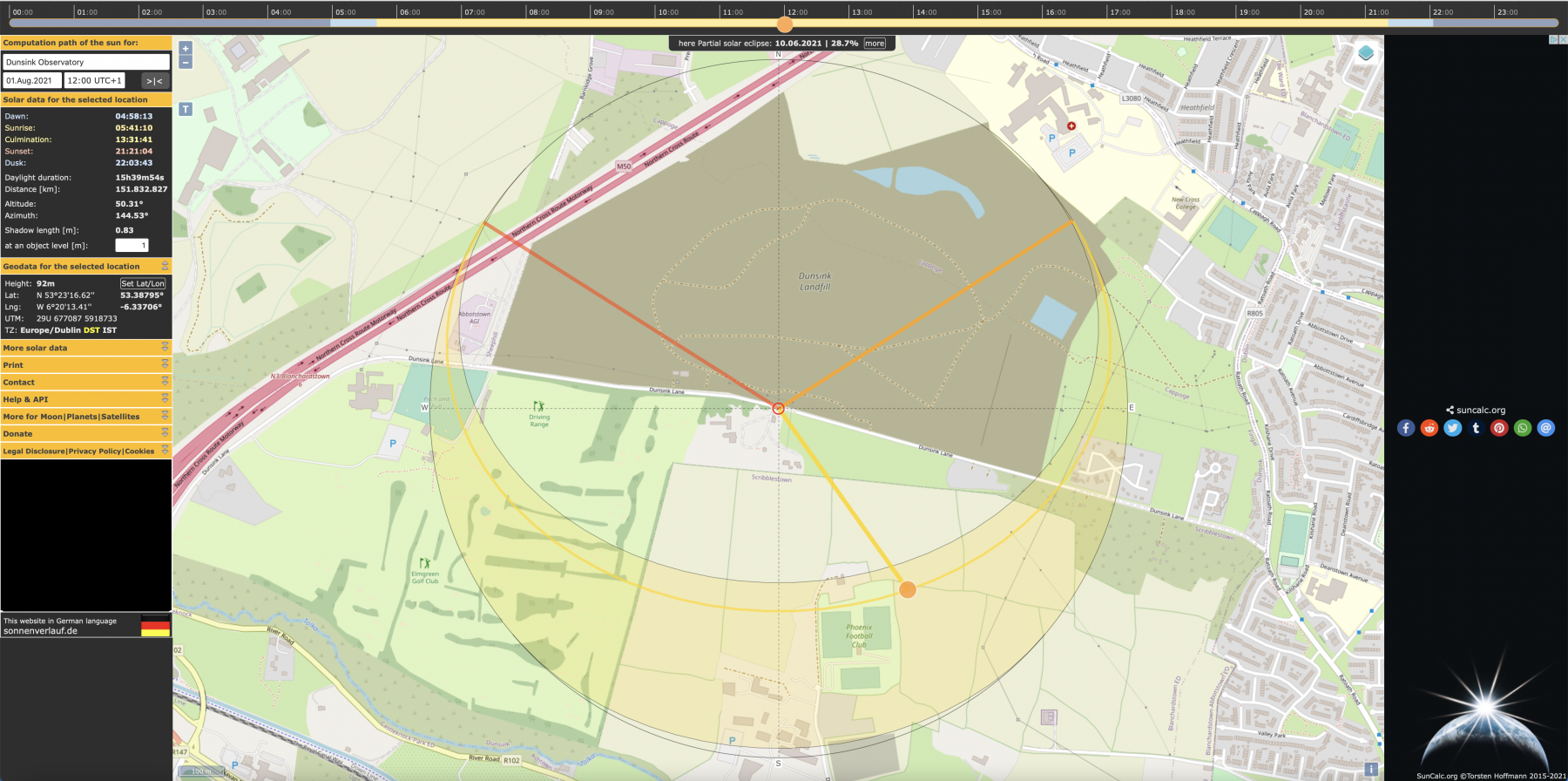Open the Print section
This screenshot has height=781, width=1568.
[86, 365]
